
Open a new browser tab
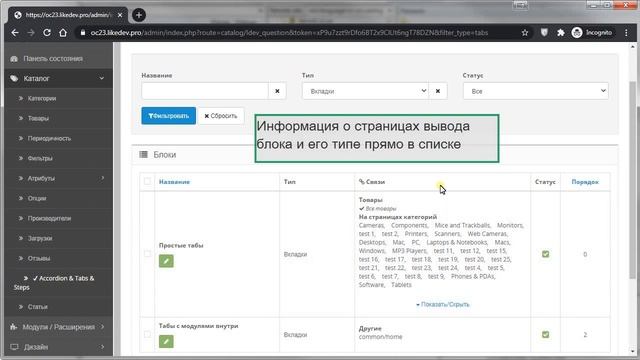pos(139,15)
